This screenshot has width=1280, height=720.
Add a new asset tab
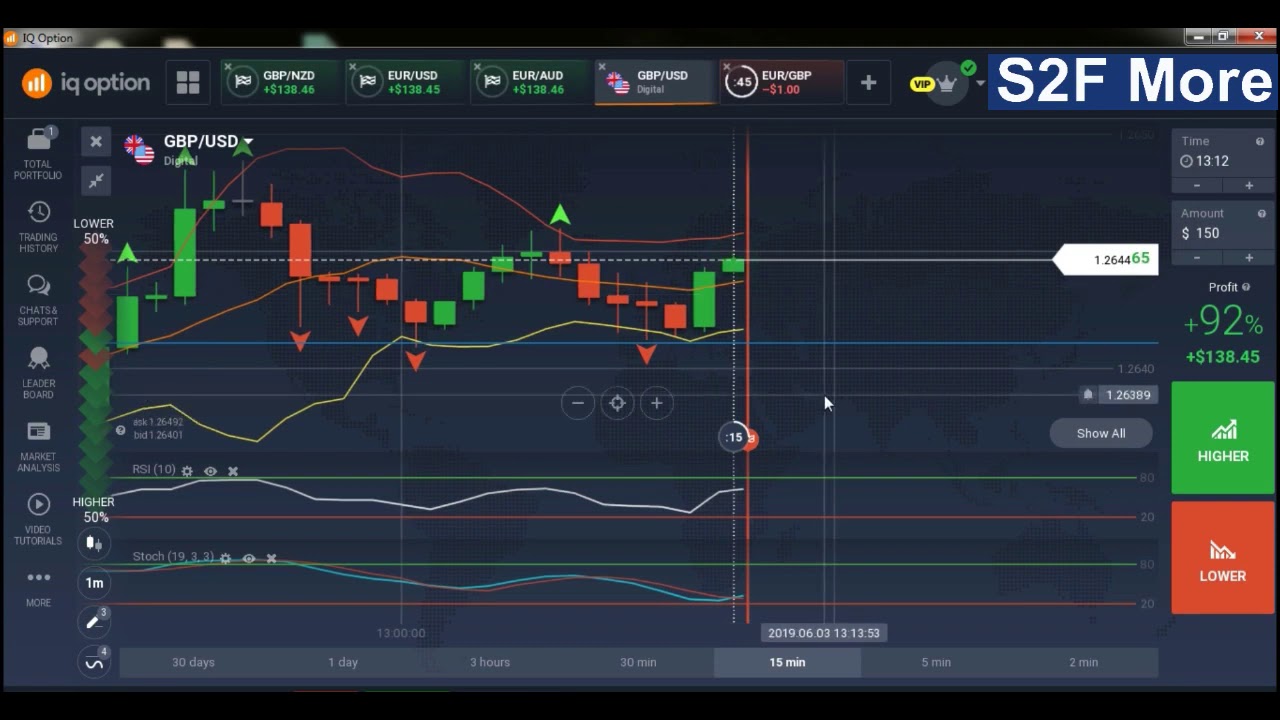pos(868,83)
